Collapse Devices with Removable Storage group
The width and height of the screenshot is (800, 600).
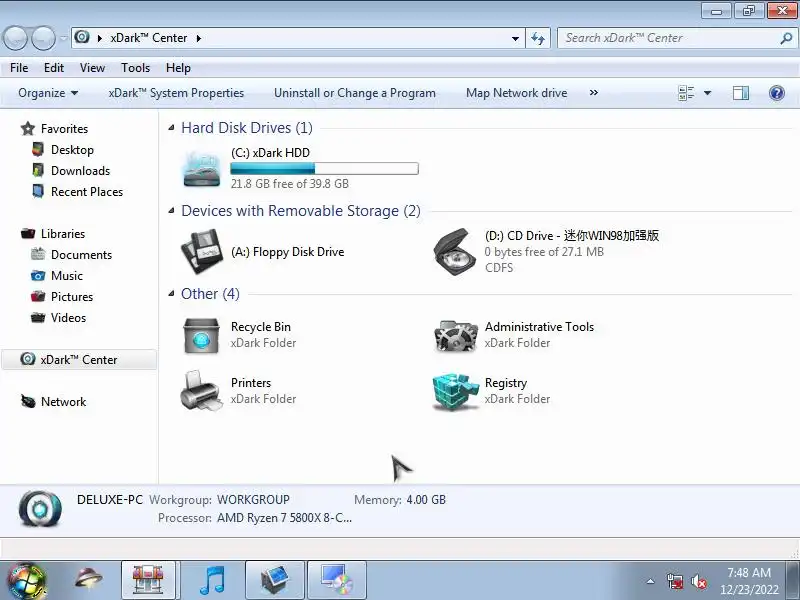tap(171, 210)
